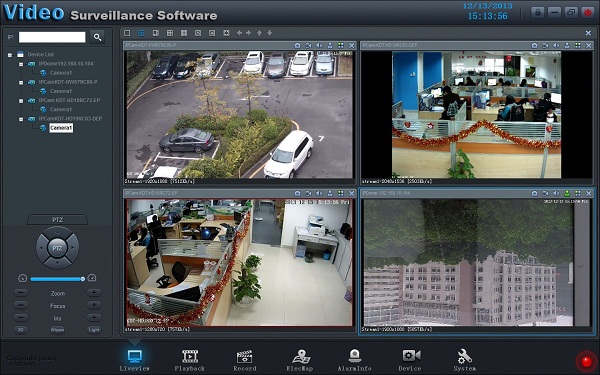Go to next page right arrow

coord(248,33)
